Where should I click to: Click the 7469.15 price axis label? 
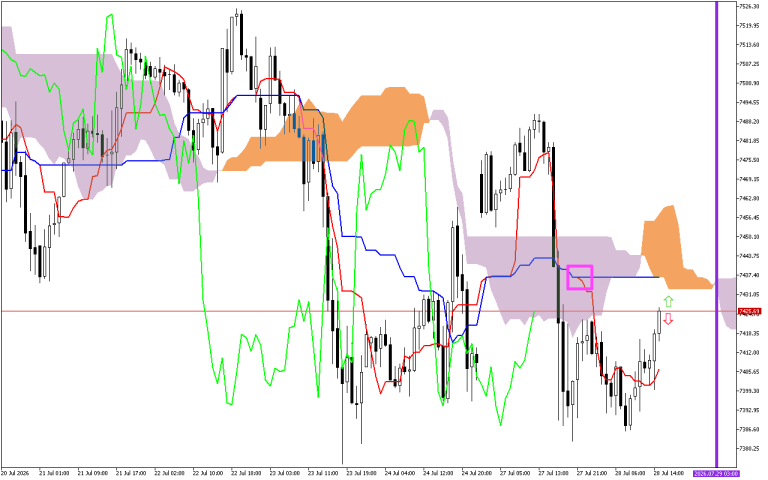[x=749, y=179]
